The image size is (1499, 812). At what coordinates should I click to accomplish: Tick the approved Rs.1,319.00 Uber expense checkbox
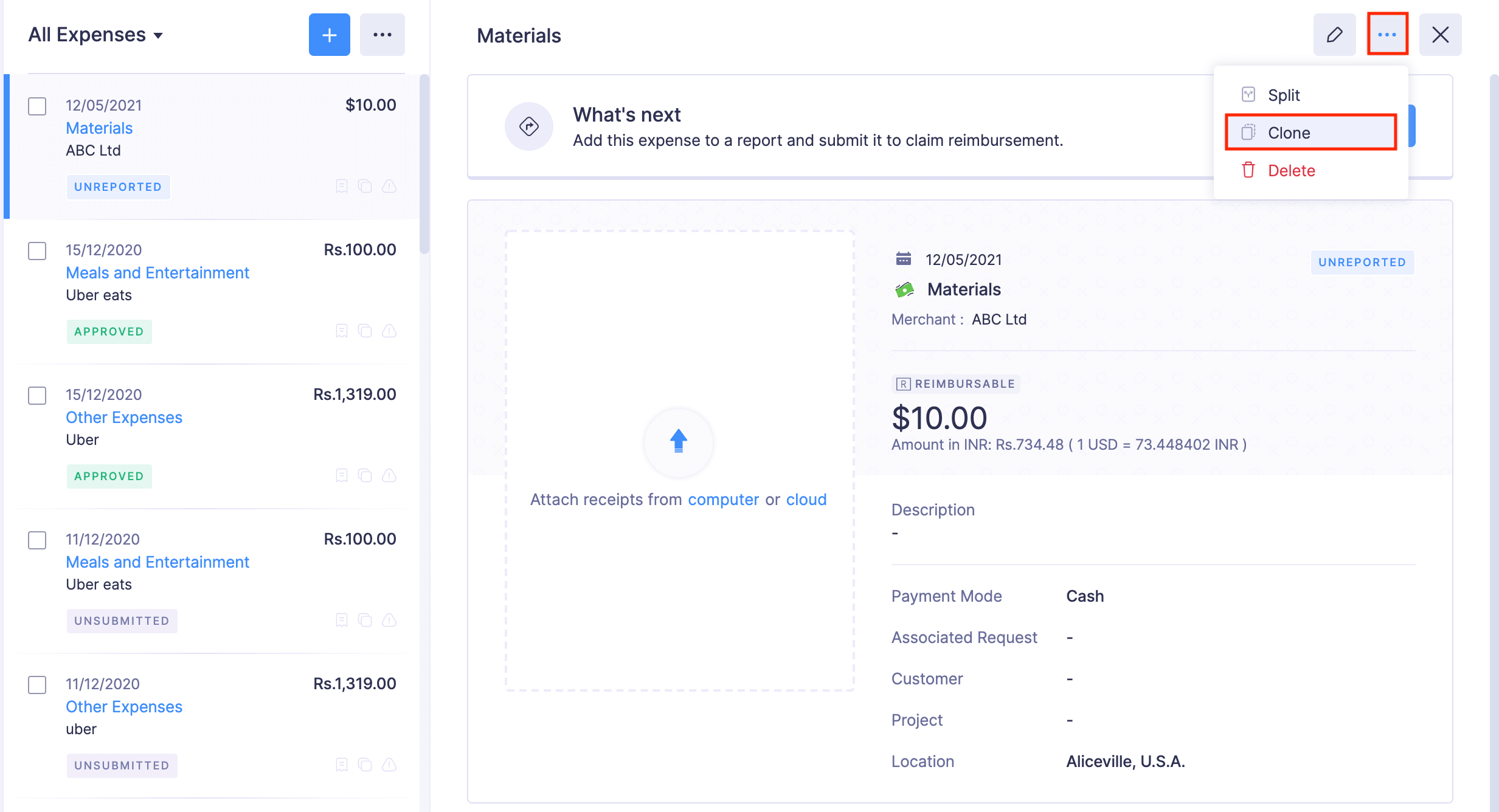pos(37,396)
